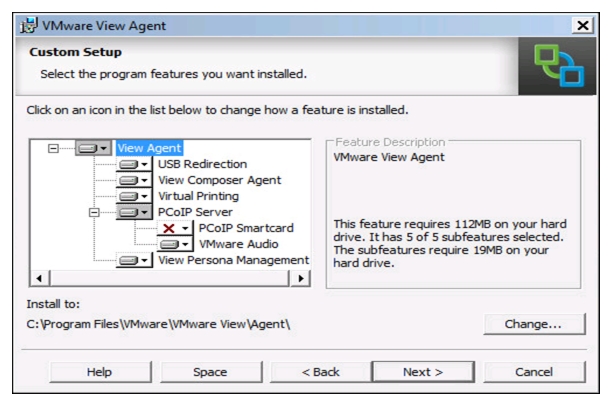Viewport: 613px width, 407px height.
Task: Select the View Agent tree label
Action: click(x=149, y=148)
